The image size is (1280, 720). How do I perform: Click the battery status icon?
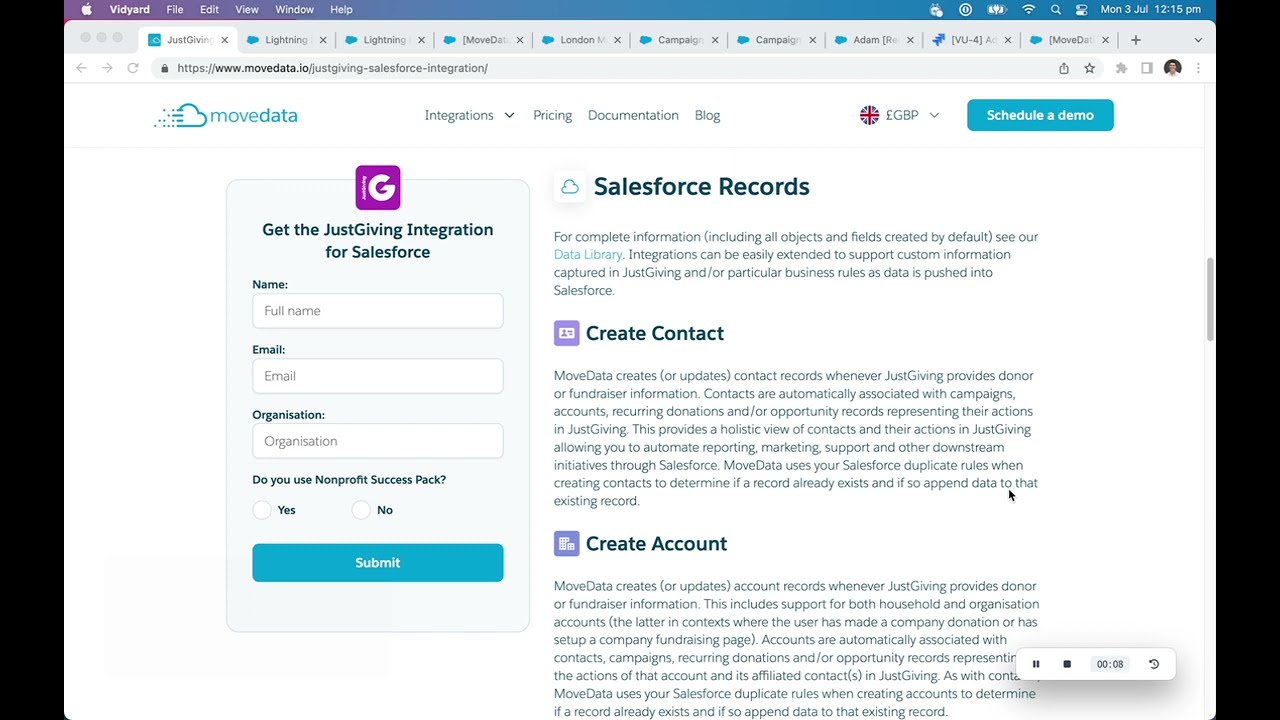pos(996,9)
